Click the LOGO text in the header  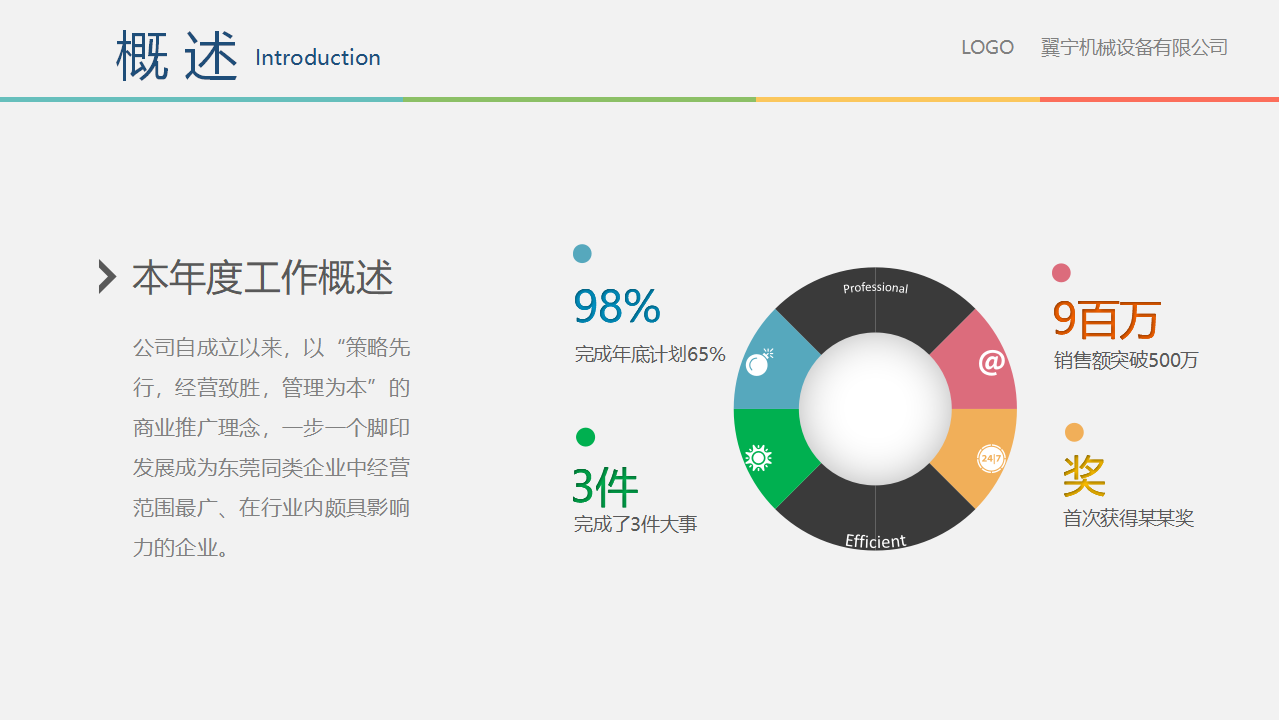point(987,47)
